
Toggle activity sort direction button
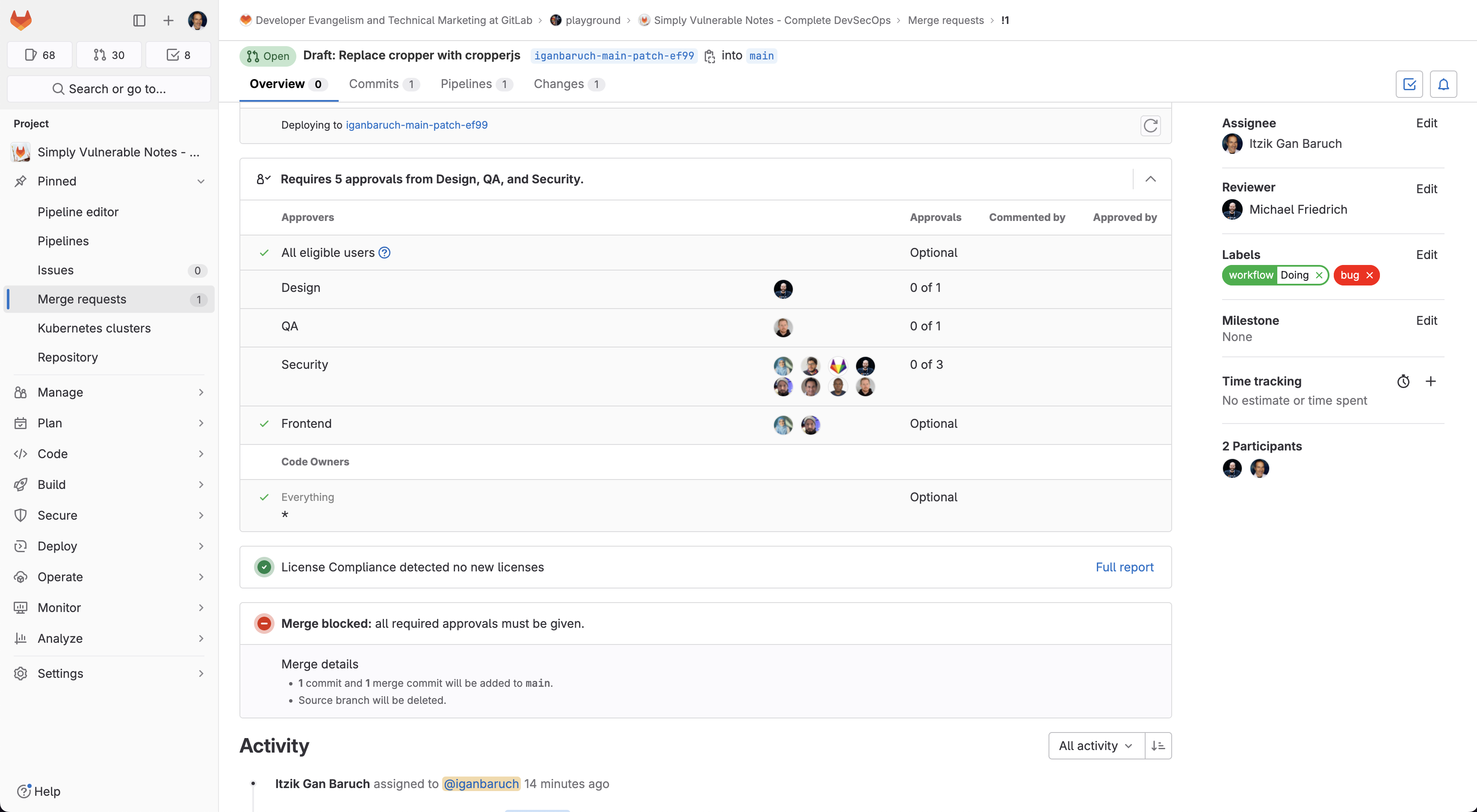pos(1158,745)
